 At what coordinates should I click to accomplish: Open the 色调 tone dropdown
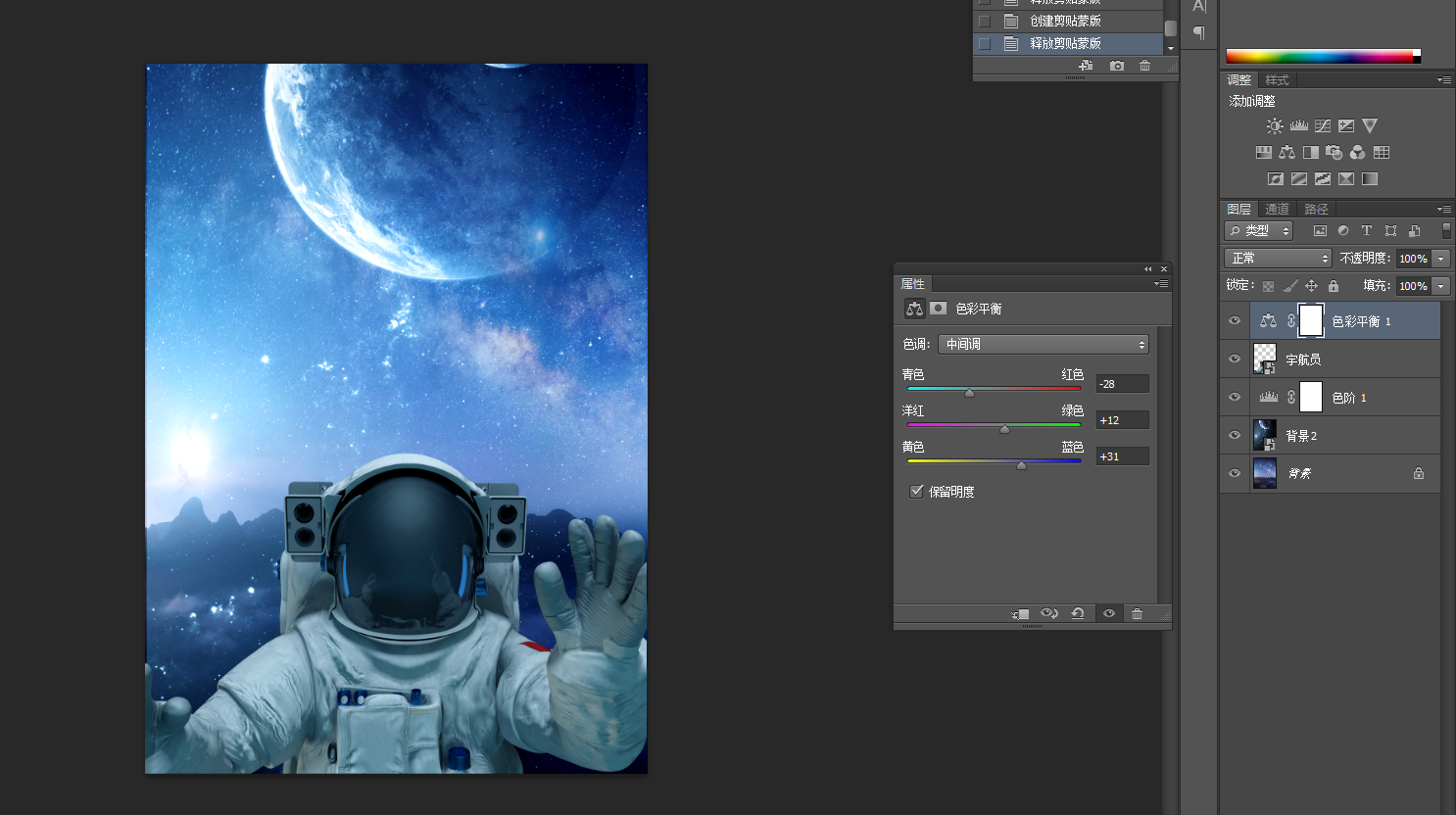pos(1043,345)
